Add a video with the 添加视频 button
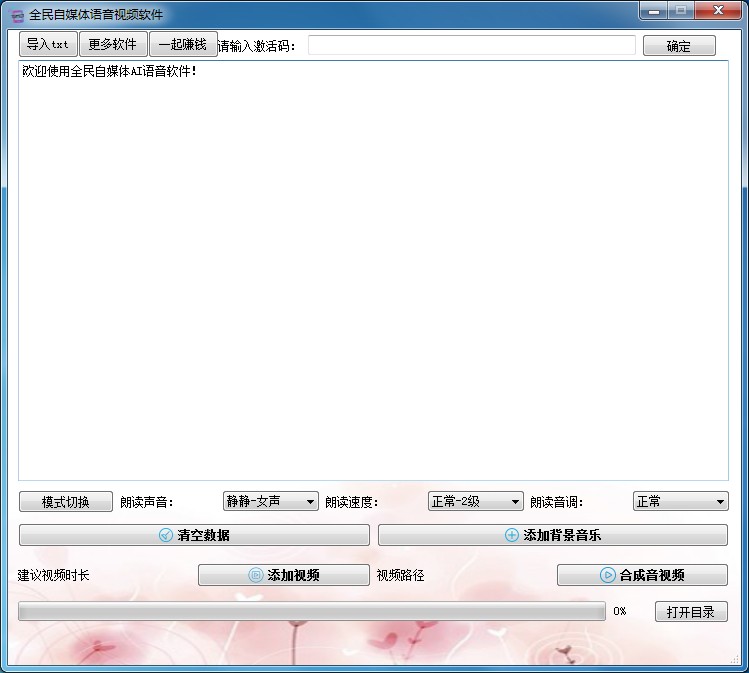This screenshot has width=749, height=673. click(284, 575)
